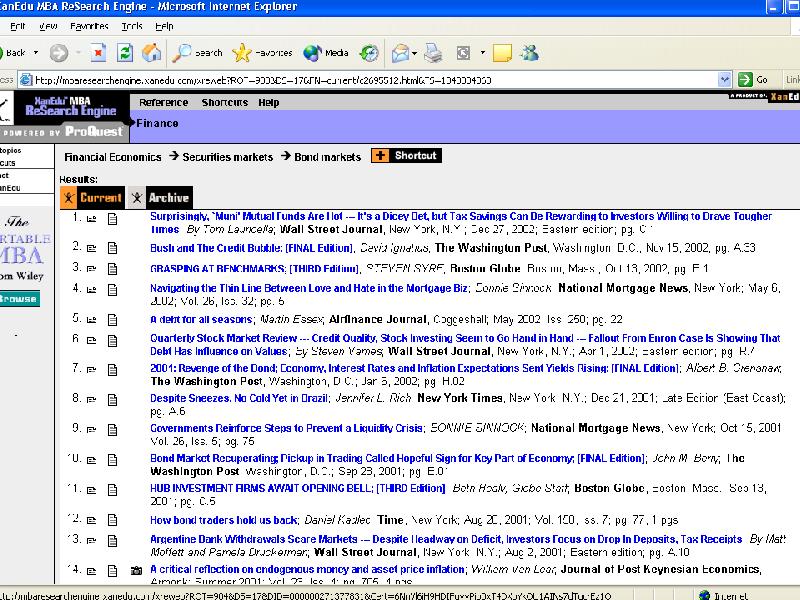Open How bond traders hold us back
Screen dimensions: 800x600
[x=223, y=520]
